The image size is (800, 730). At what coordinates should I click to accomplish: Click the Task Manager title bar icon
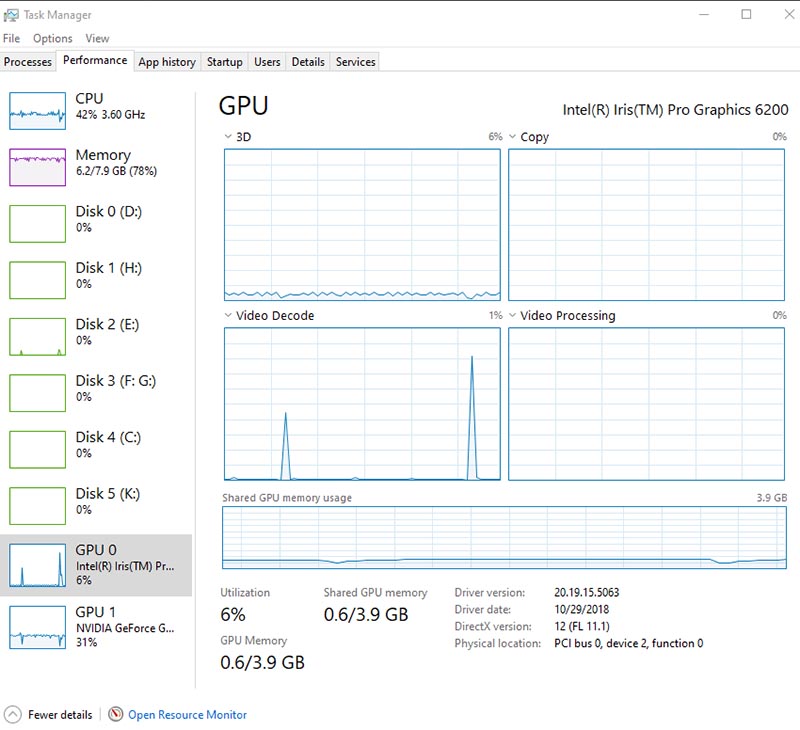[x=11, y=15]
